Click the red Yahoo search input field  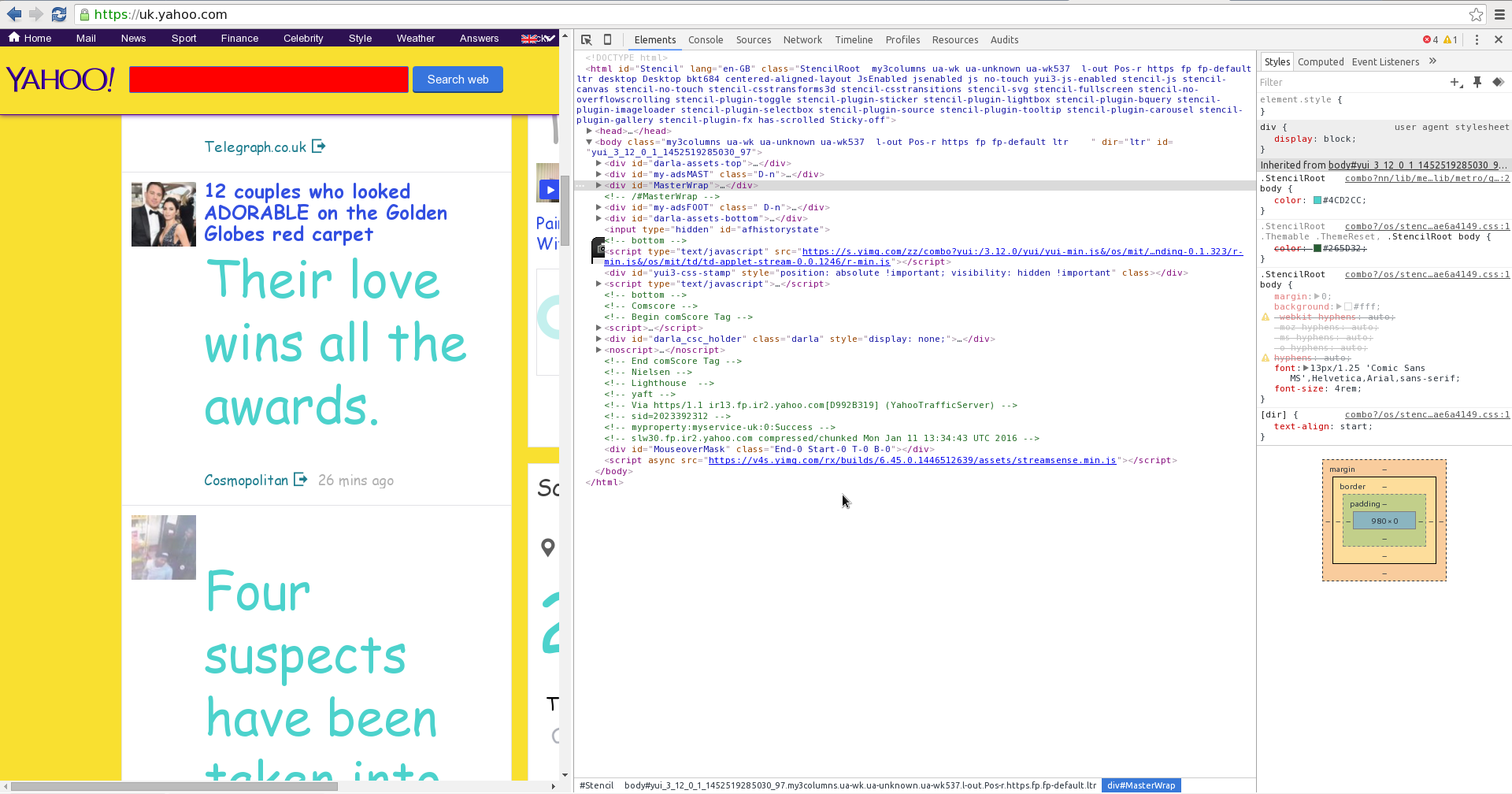(269, 79)
